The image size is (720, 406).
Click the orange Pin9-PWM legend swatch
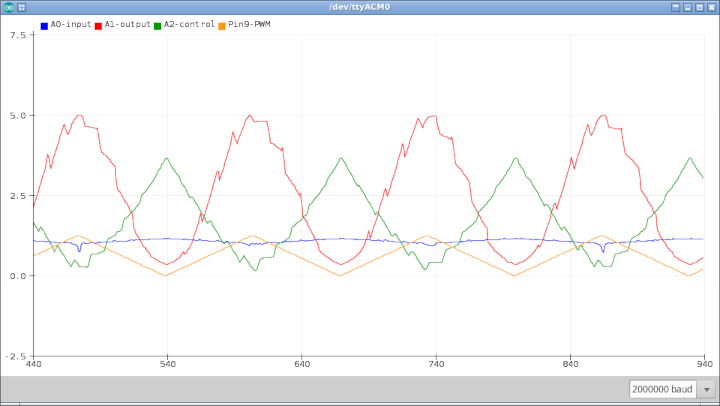tap(222, 25)
